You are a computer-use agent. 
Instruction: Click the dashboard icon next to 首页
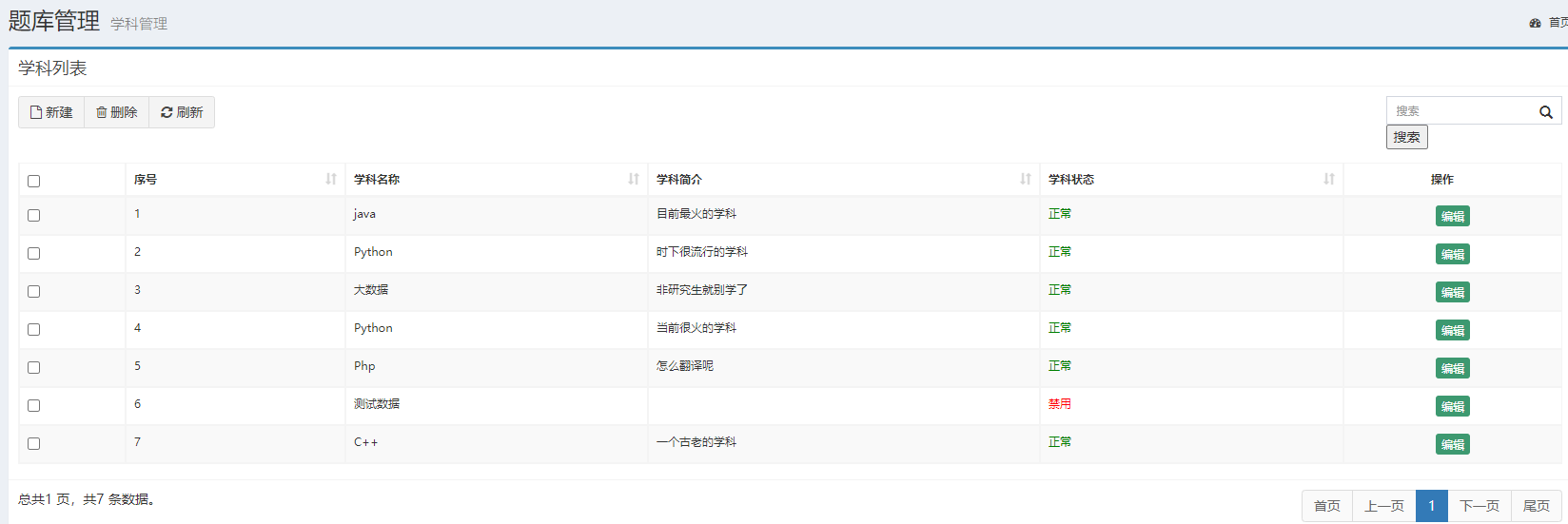(1535, 23)
